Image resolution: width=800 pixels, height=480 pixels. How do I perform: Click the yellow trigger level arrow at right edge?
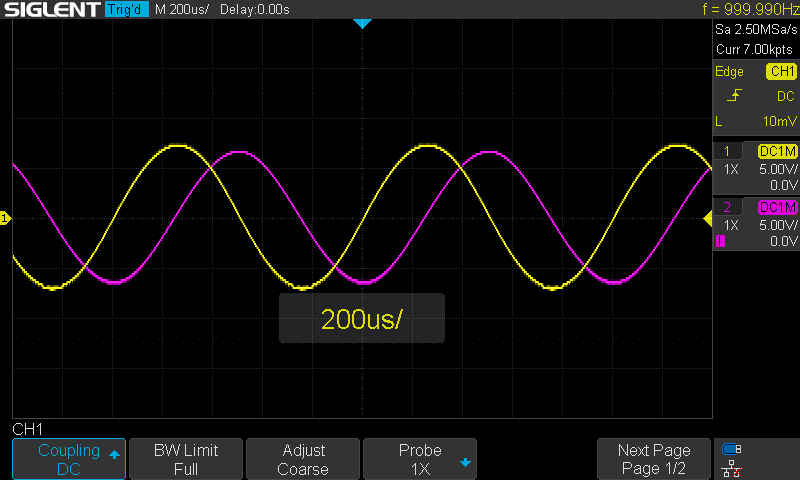pyautogui.click(x=708, y=219)
